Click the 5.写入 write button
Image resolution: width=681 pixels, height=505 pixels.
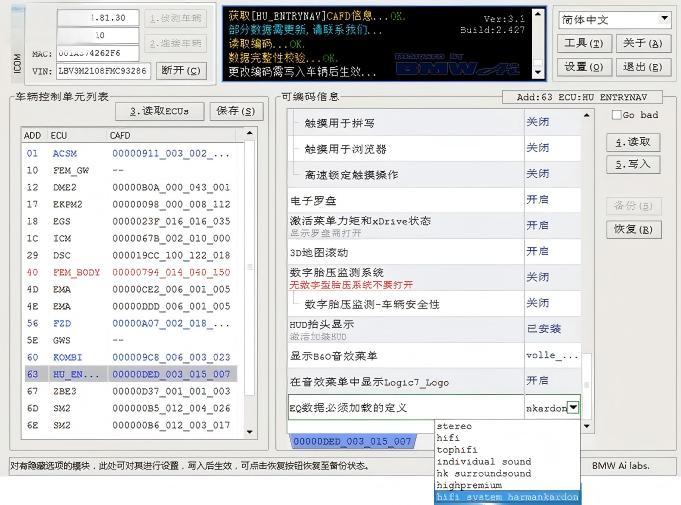pyautogui.click(x=633, y=164)
